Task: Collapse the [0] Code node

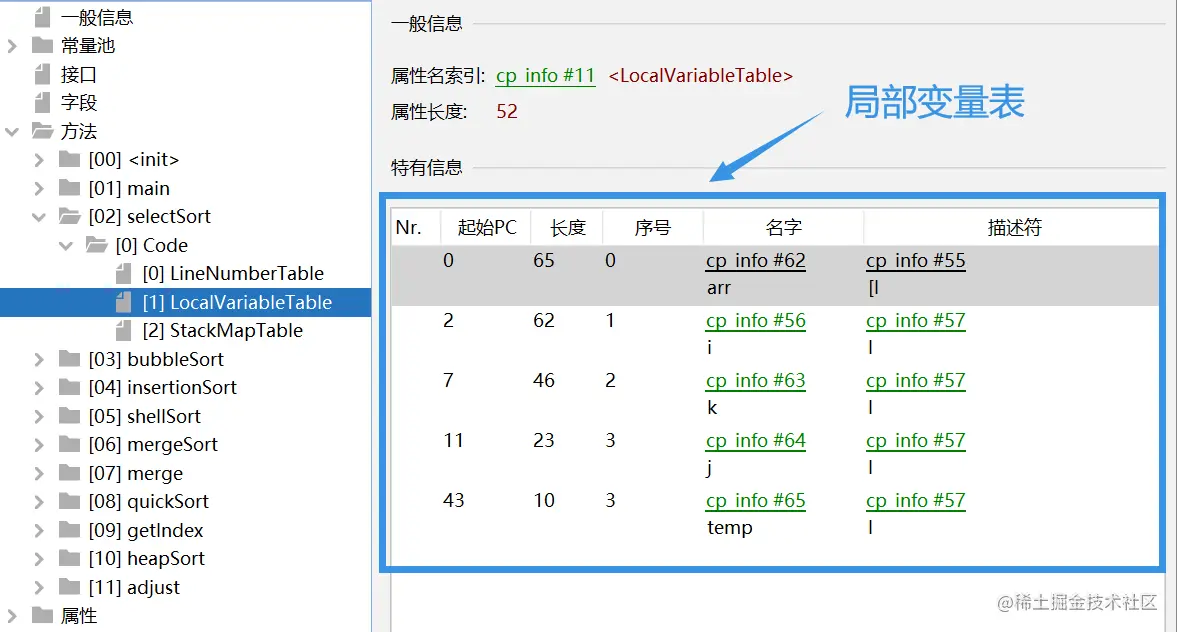Action: point(66,245)
